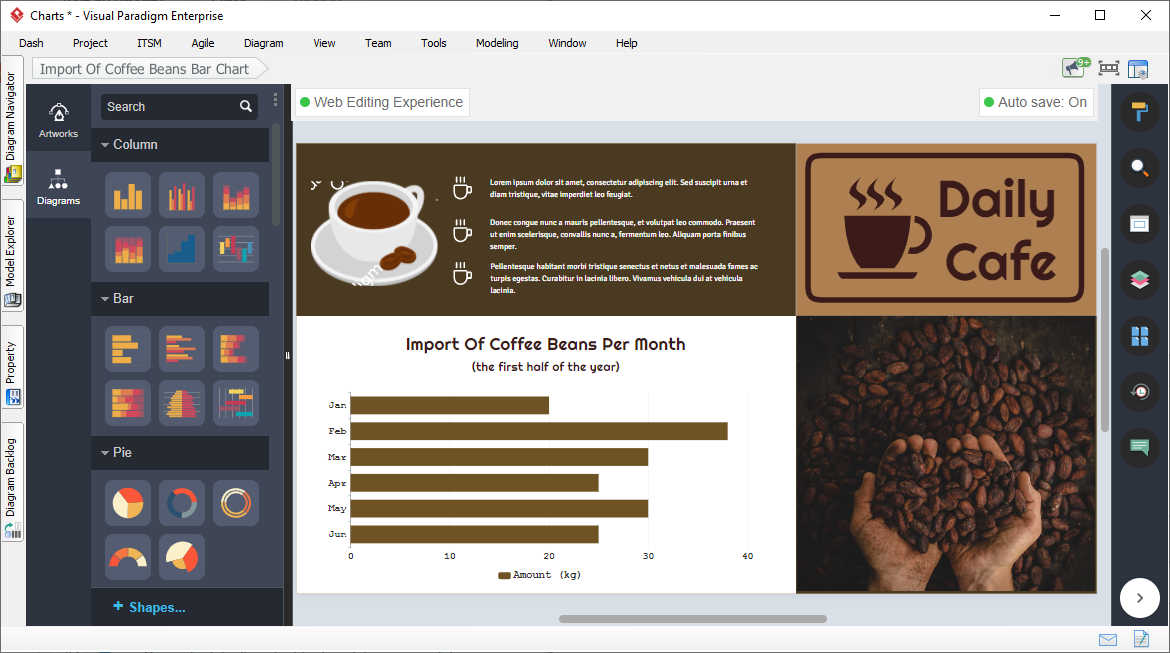The height and width of the screenshot is (653, 1170).
Task: Click the canvas horizontal scrollbar
Action: click(x=692, y=619)
